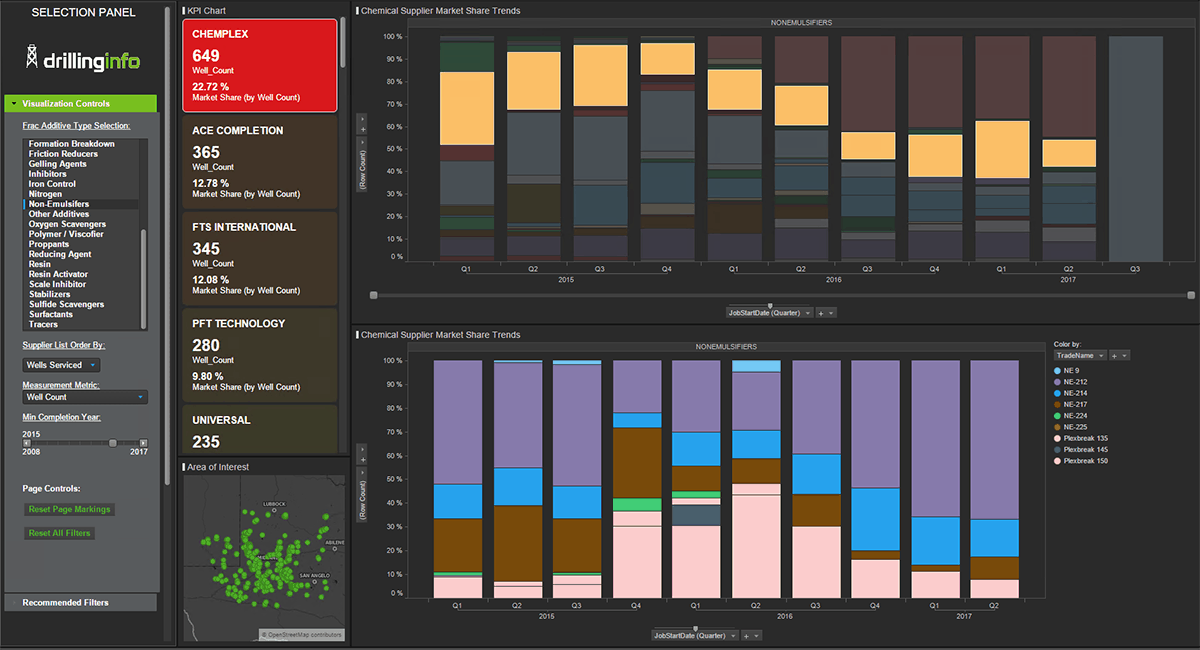Screen dimensions: 1200x650
Task: Select Surfactants in the frac additive list
Action: point(51,314)
